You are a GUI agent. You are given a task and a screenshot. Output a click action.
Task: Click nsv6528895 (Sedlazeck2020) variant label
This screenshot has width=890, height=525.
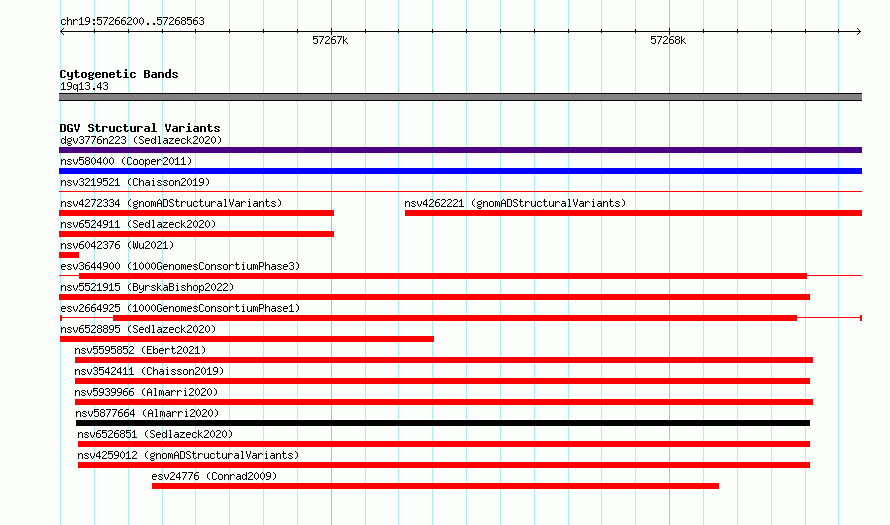138,329
